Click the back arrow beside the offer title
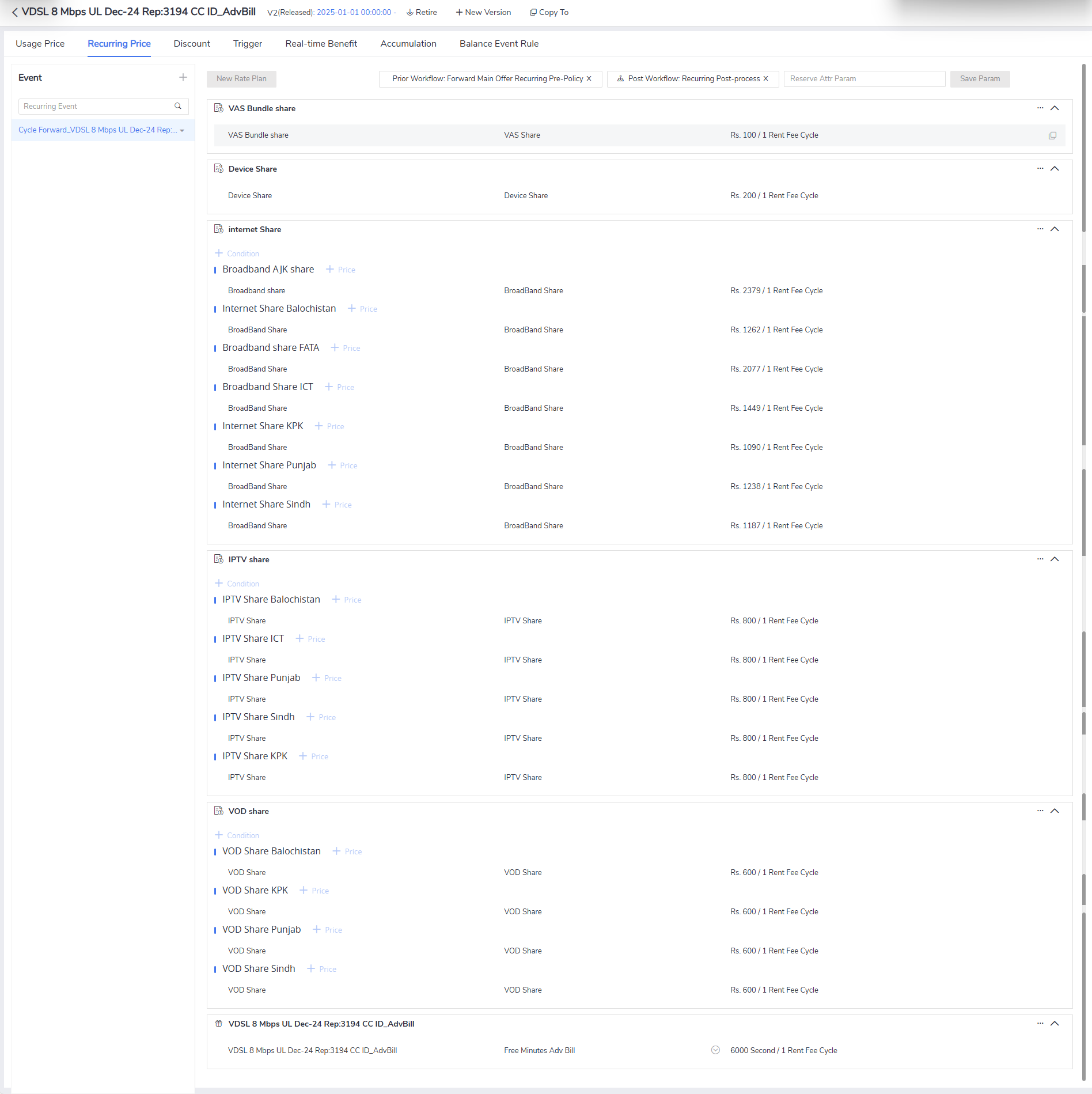Viewport: 1092px width, 1094px height. point(15,12)
